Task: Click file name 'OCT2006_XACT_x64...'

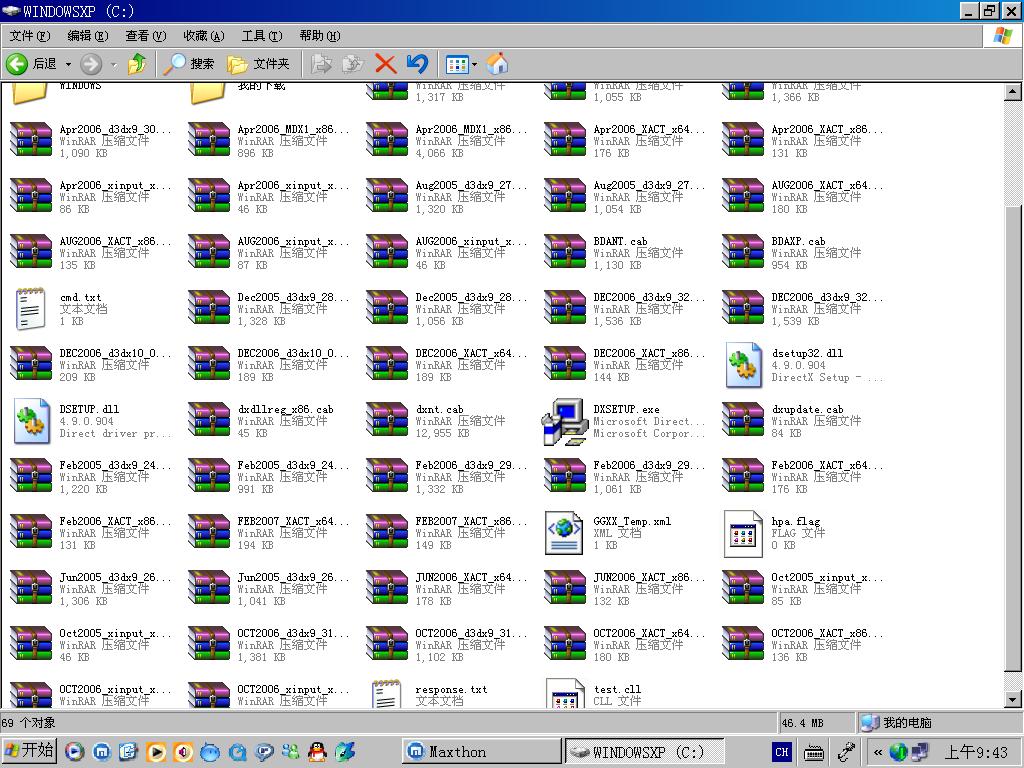Action: pos(649,633)
